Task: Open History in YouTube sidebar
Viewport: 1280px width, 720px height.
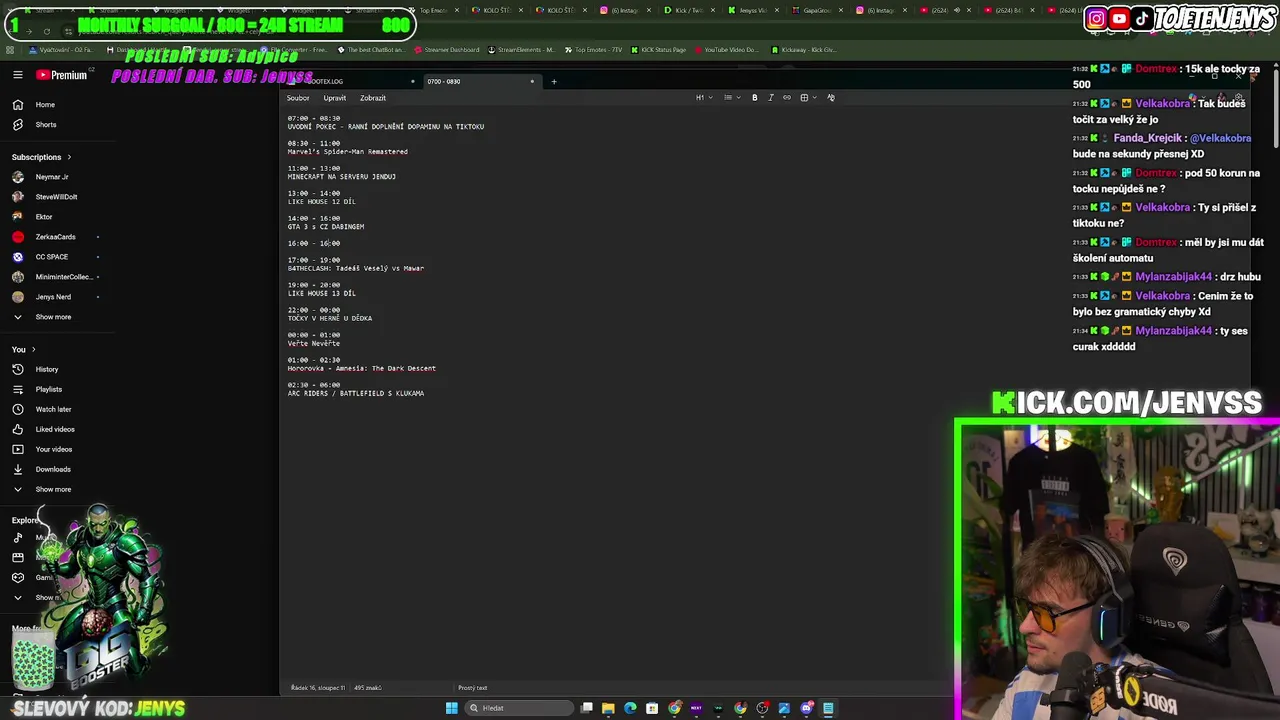Action: point(47,369)
